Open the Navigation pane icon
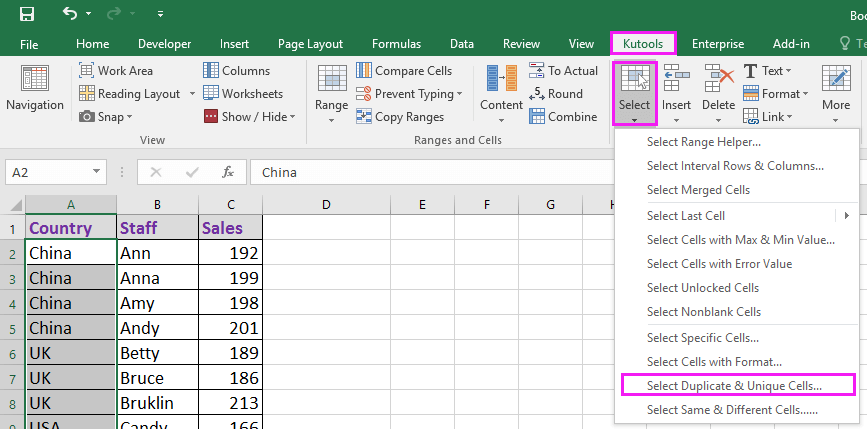Screen dimensions: 867x429 (x=35, y=78)
